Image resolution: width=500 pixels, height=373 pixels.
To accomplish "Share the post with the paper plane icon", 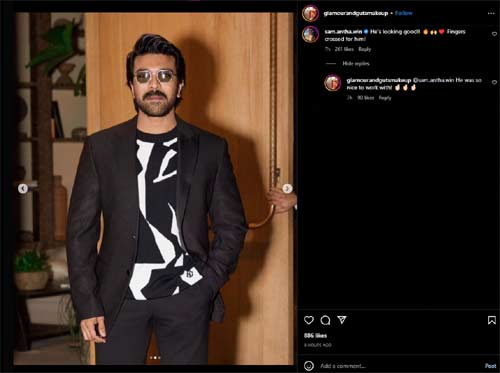I will 342,320.
